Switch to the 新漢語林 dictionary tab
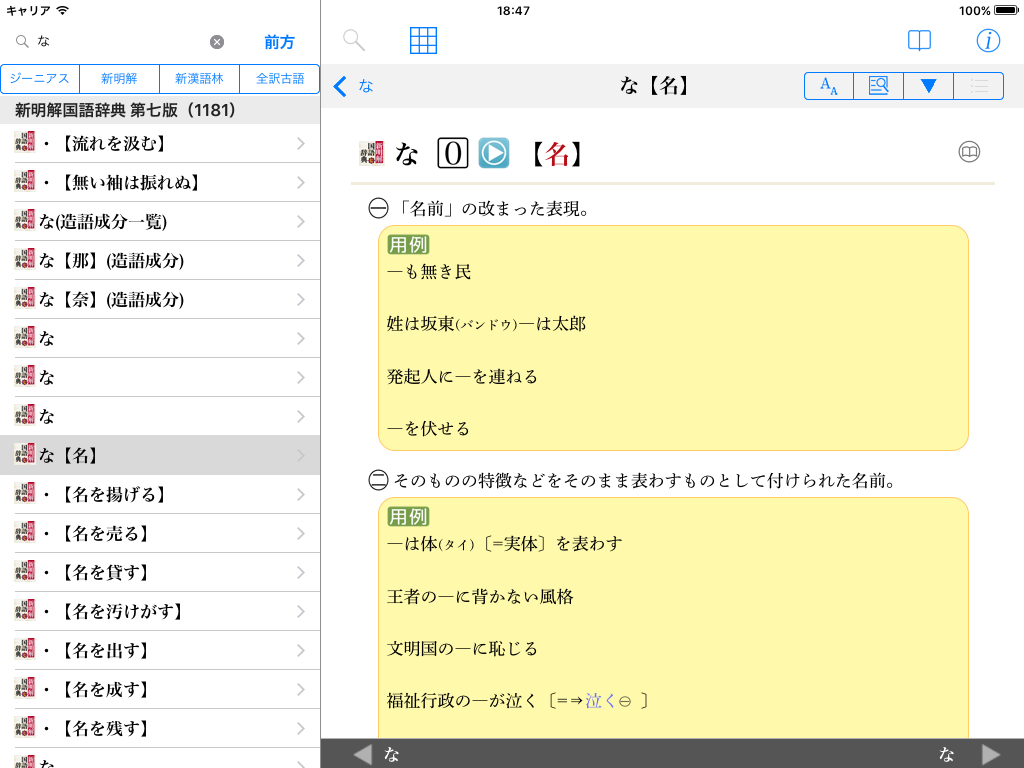1024x768 pixels. tap(200, 78)
